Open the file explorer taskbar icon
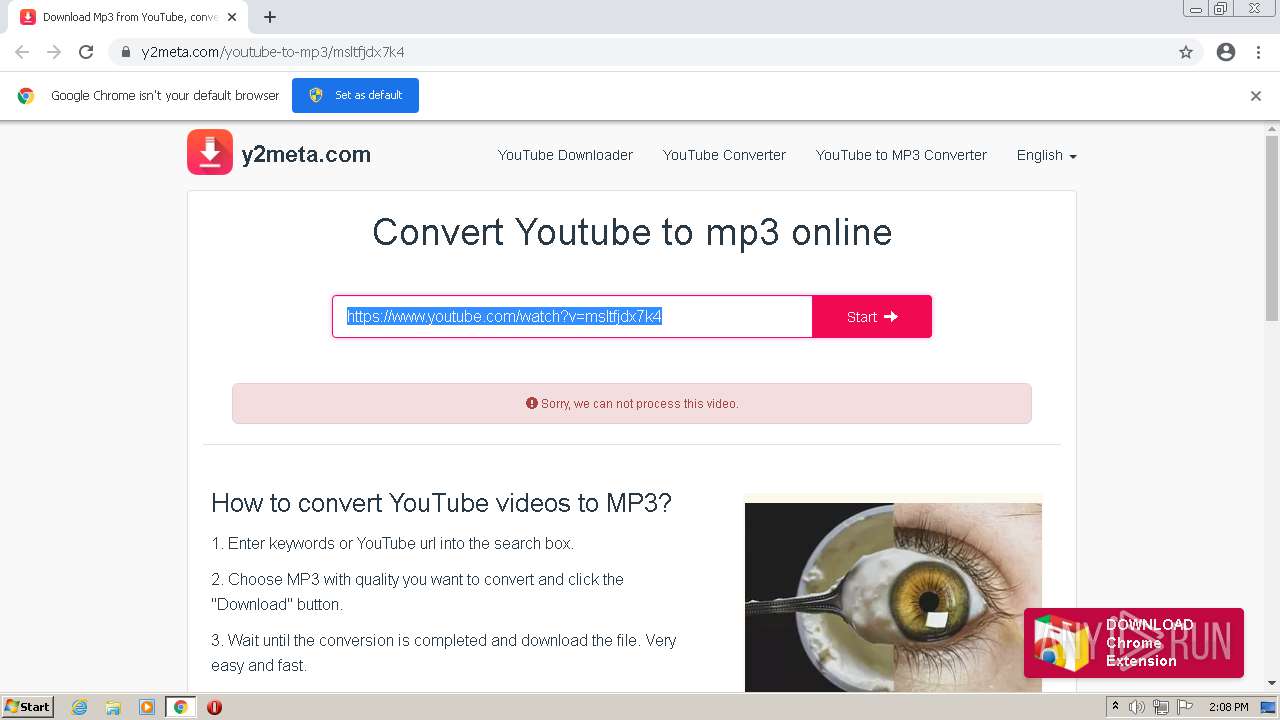 pos(113,707)
